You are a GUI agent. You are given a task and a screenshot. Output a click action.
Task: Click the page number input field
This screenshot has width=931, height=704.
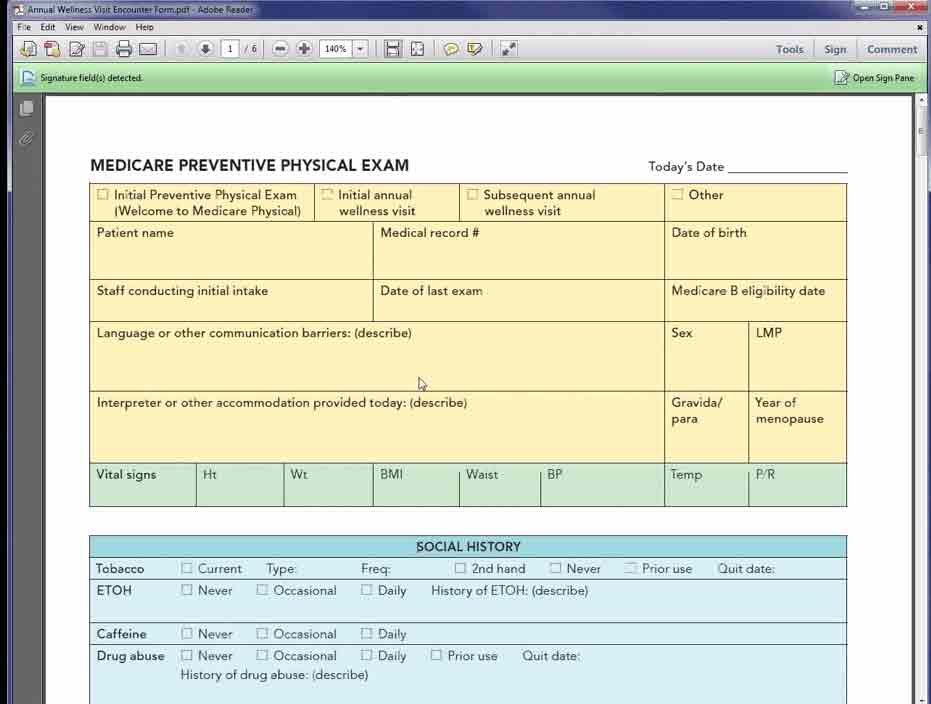click(230, 48)
